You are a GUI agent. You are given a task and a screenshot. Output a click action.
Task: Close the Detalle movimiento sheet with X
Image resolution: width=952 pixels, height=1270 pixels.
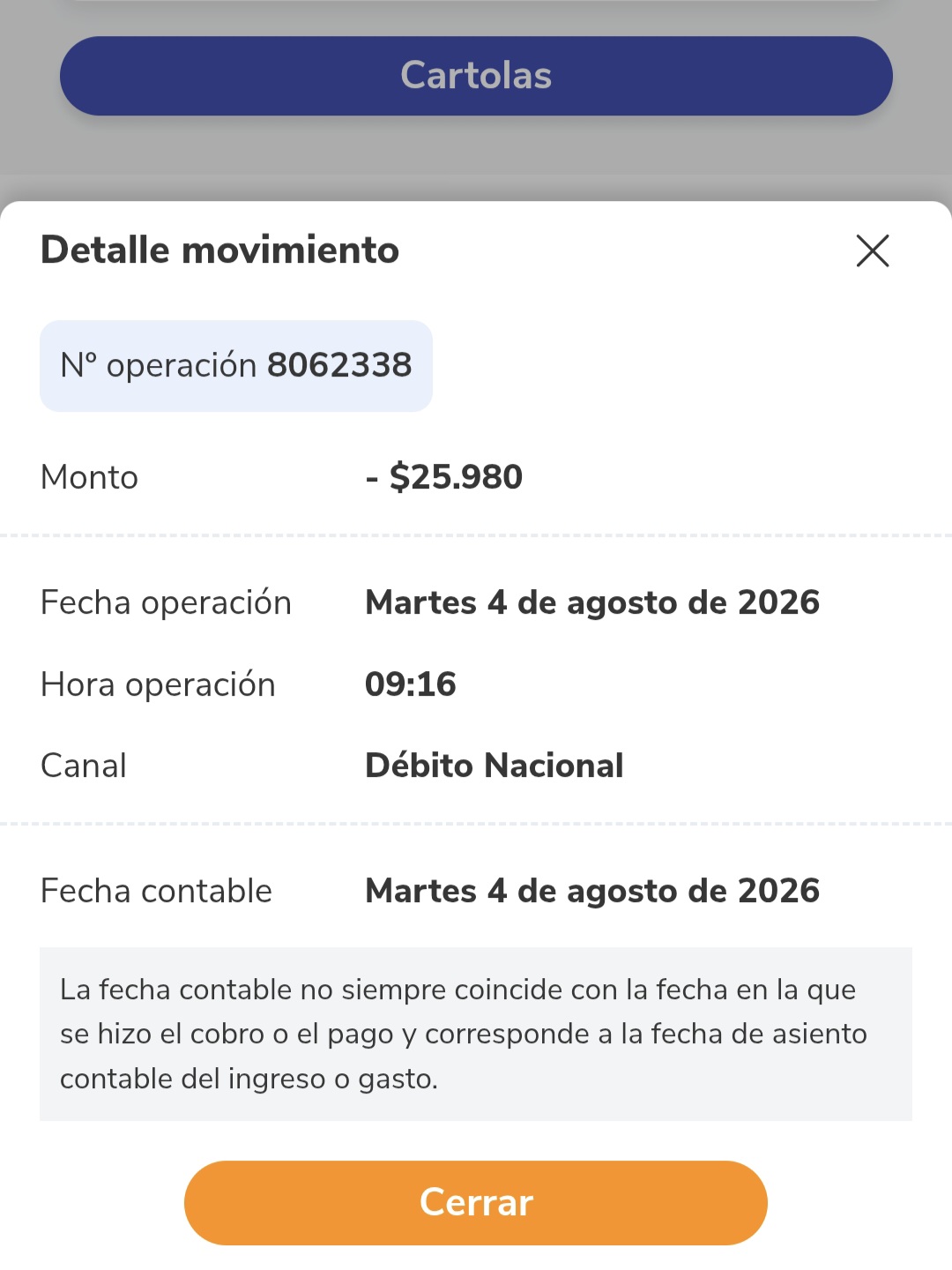pyautogui.click(x=873, y=250)
